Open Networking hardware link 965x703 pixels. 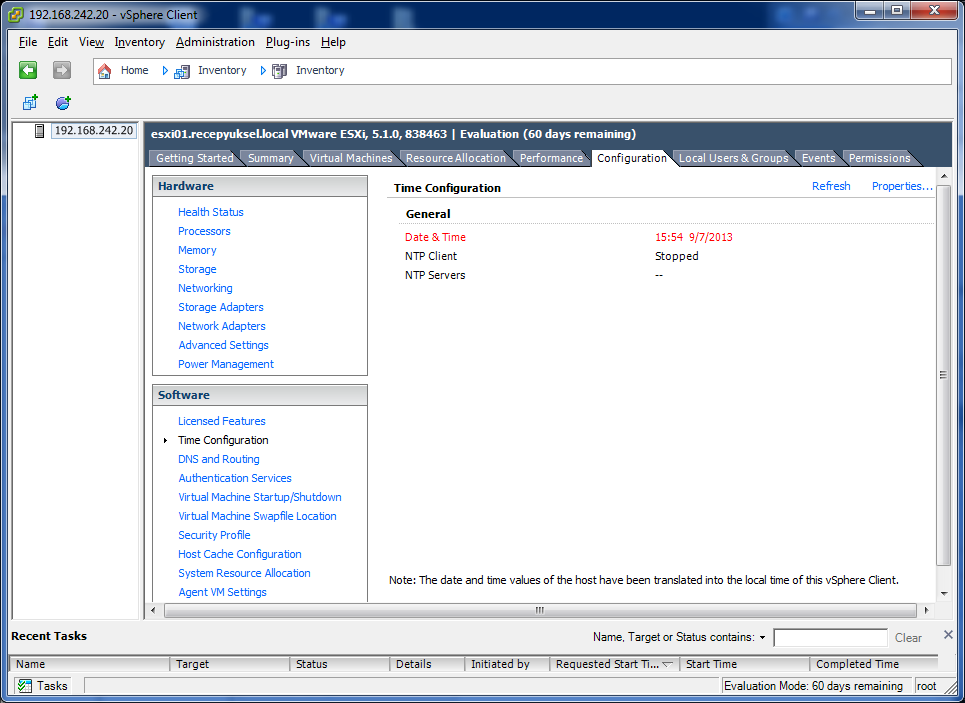[x=205, y=288]
